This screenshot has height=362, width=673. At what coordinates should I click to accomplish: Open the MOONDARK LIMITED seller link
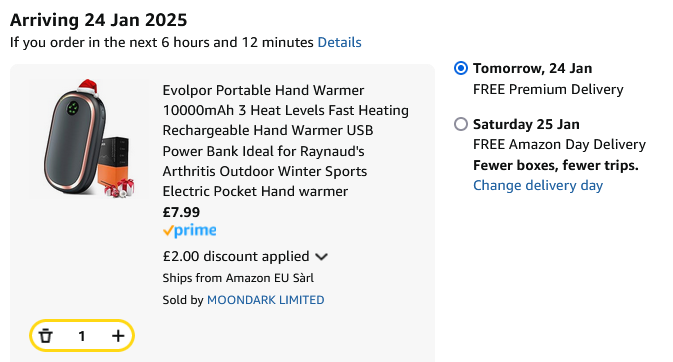(x=266, y=300)
